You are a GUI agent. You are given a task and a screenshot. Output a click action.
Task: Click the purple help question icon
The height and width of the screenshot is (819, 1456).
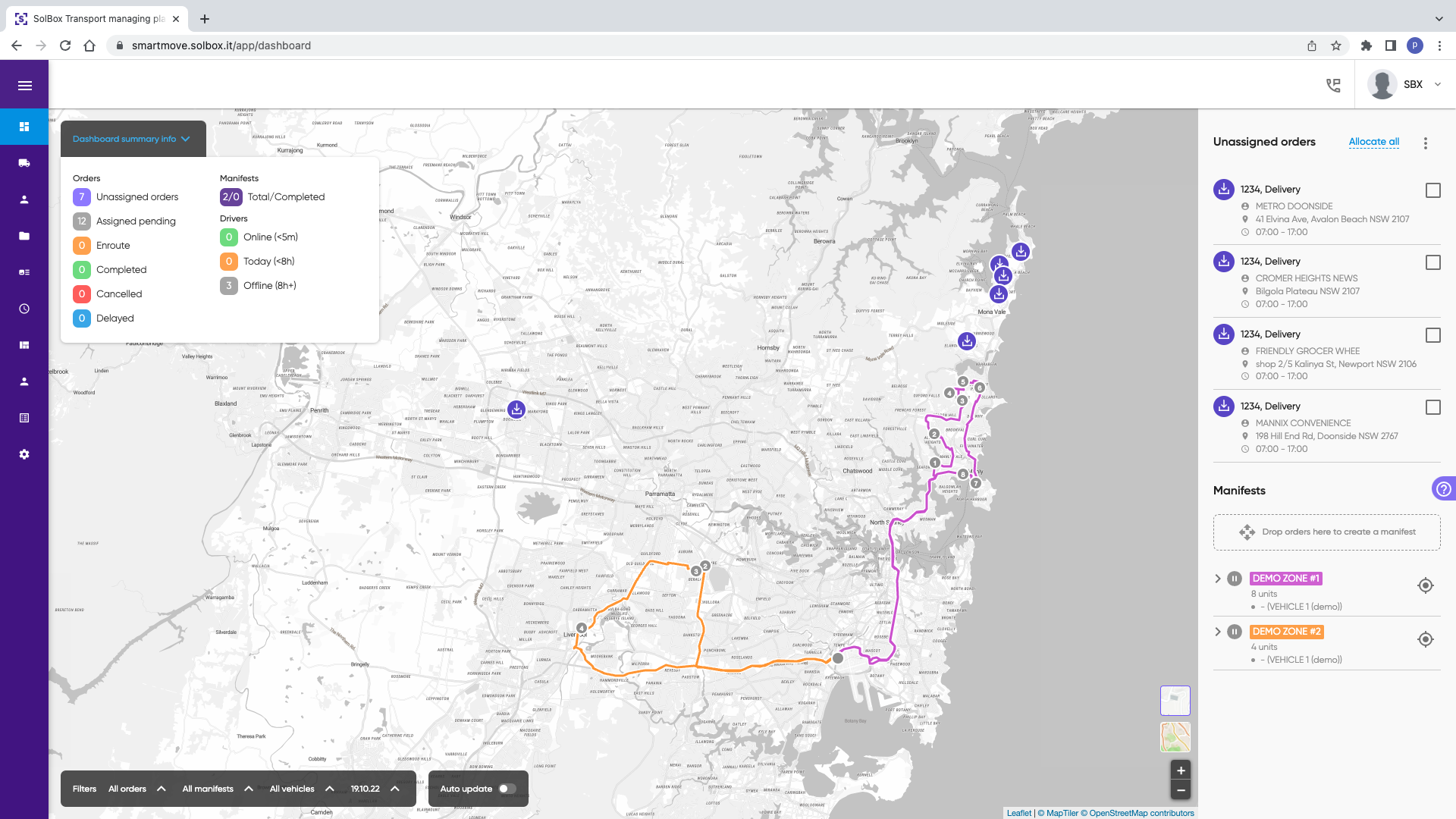[1443, 489]
